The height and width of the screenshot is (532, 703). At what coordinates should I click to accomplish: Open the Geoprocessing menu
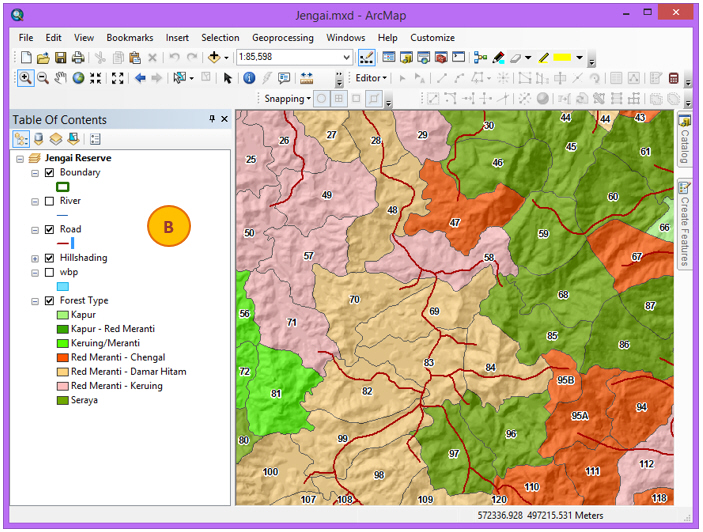pos(282,38)
